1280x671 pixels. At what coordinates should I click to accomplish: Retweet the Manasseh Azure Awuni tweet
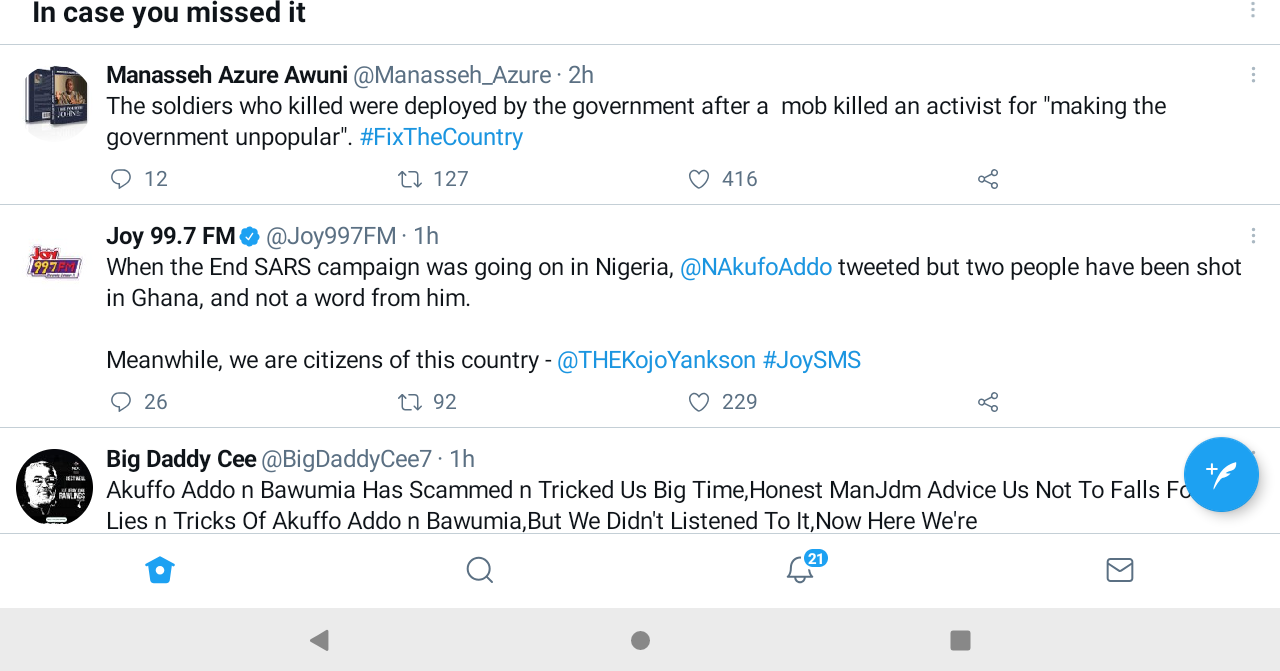click(410, 180)
